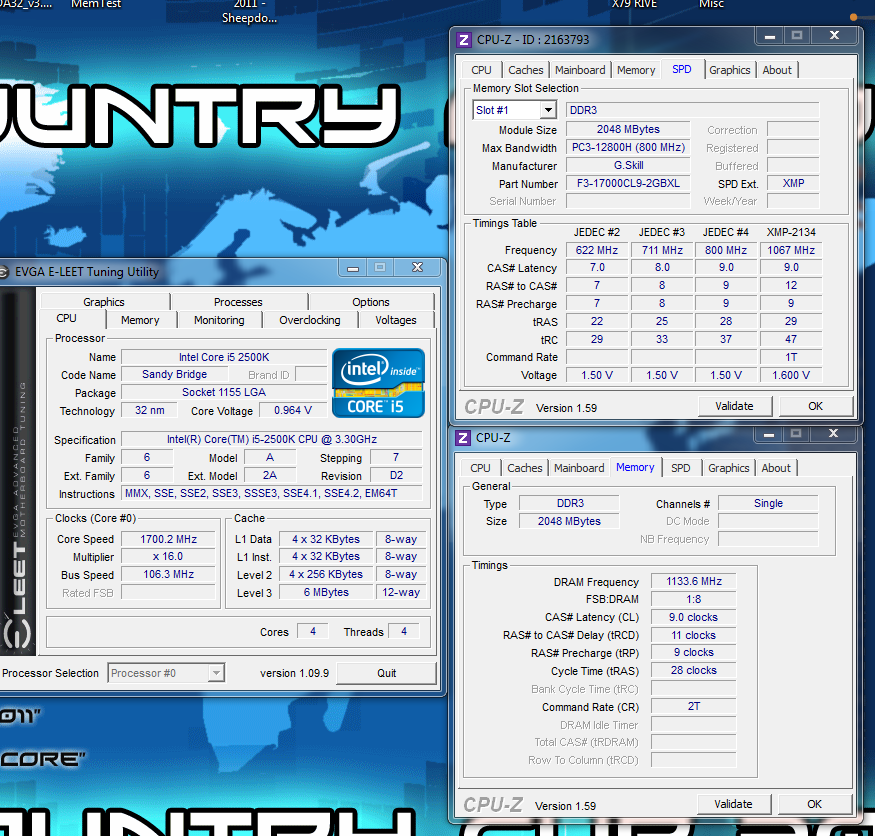The width and height of the screenshot is (875, 836).
Task: Open the Slot #1 memory slot dropdown
Action: pos(548,110)
